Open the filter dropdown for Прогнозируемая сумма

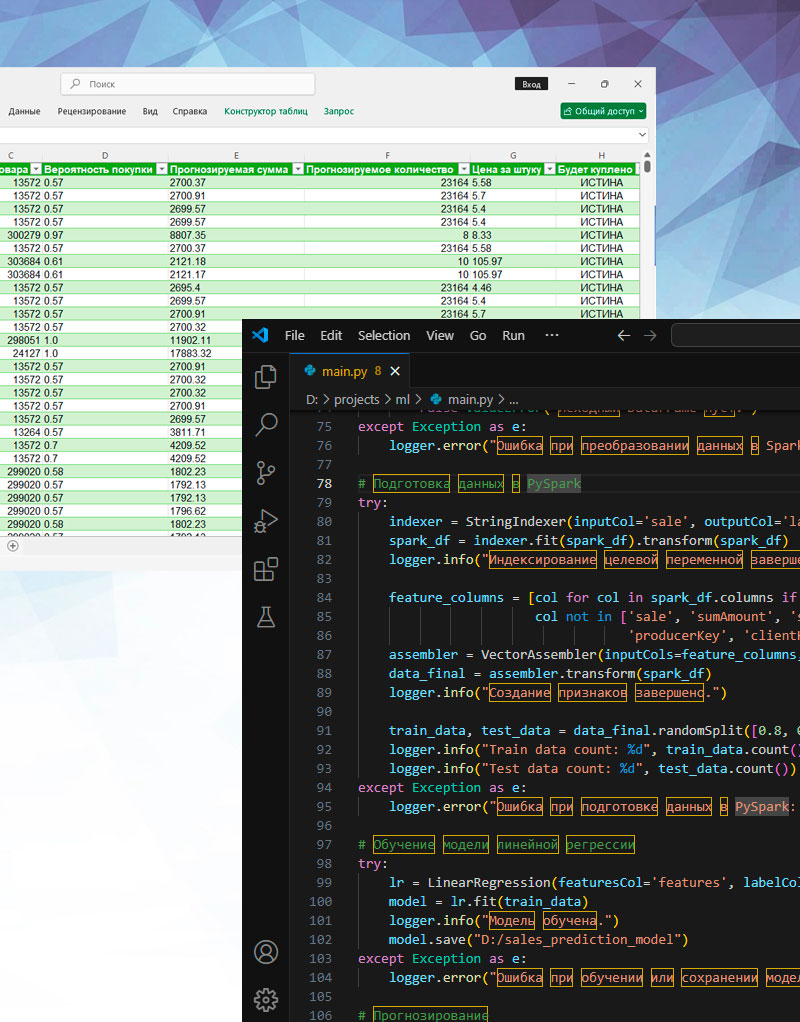coord(297,169)
